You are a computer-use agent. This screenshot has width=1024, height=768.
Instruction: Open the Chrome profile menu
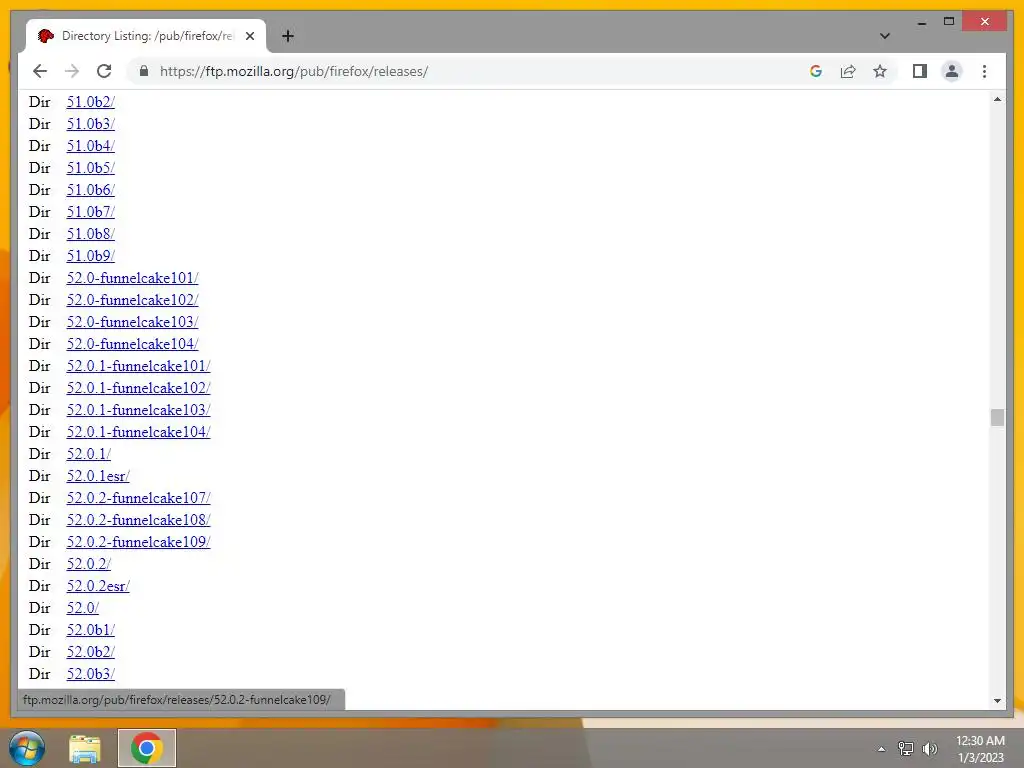point(952,71)
